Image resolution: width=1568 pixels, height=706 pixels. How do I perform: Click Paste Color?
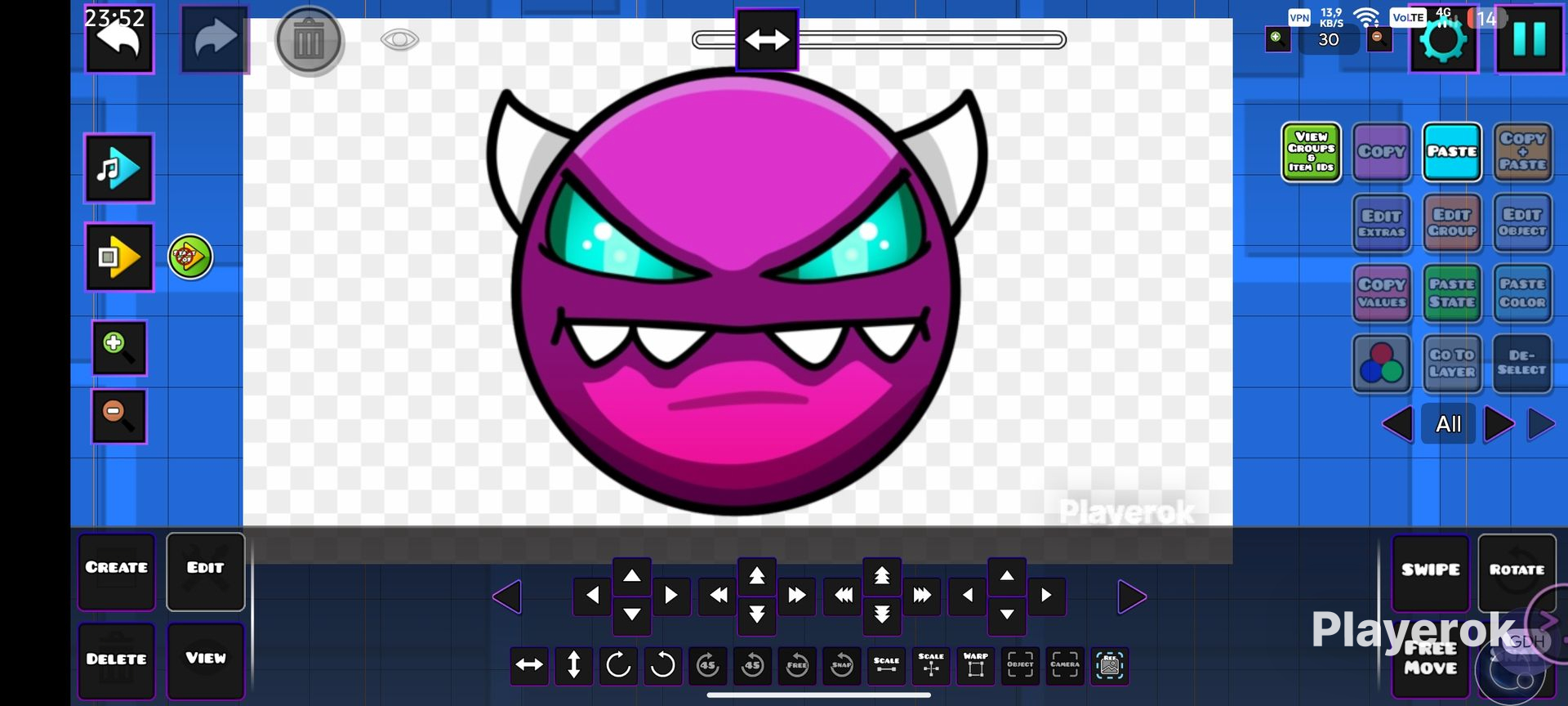[x=1522, y=293]
